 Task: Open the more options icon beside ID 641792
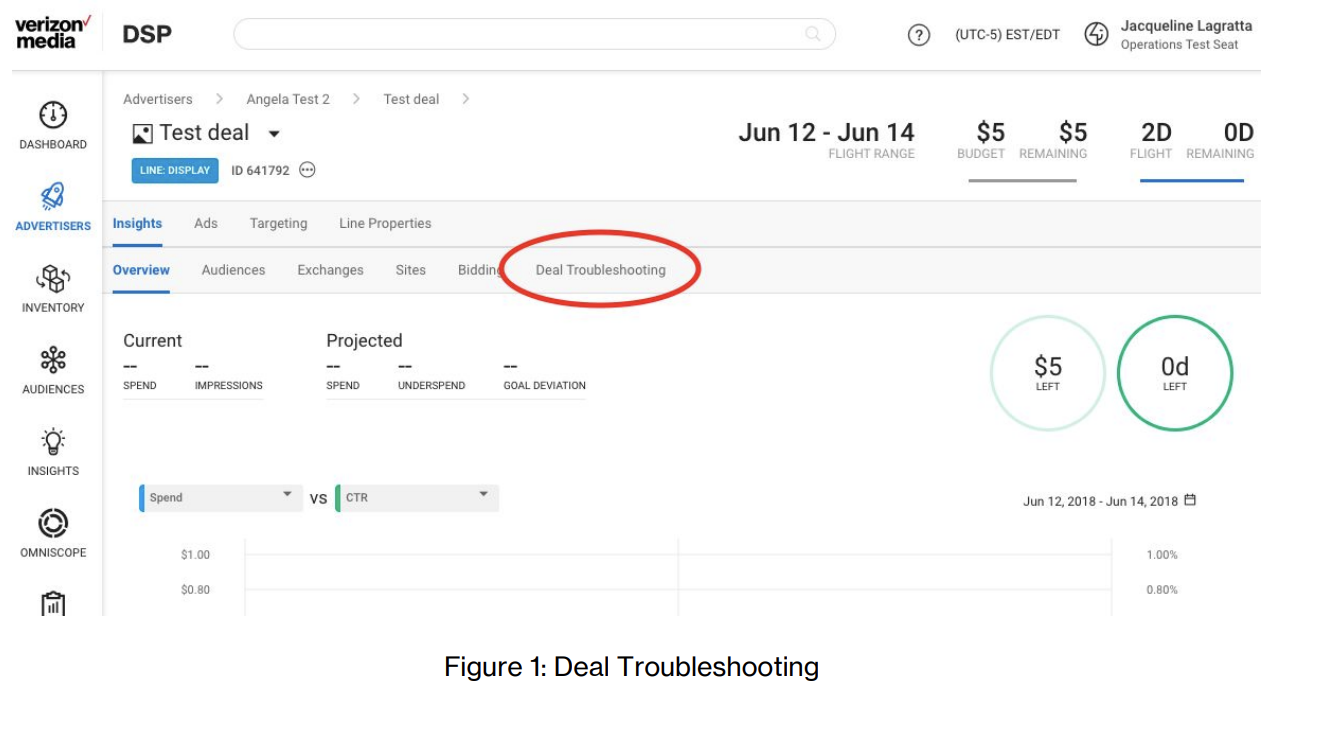pyautogui.click(x=307, y=170)
